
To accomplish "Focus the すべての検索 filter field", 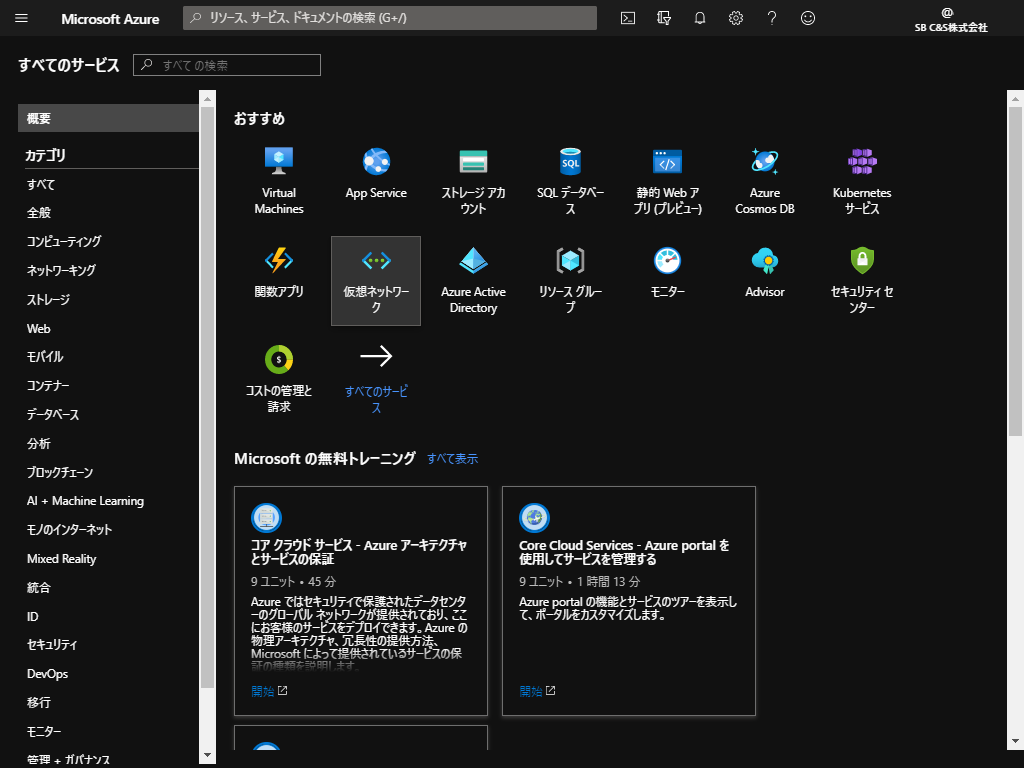I will tap(227, 65).
